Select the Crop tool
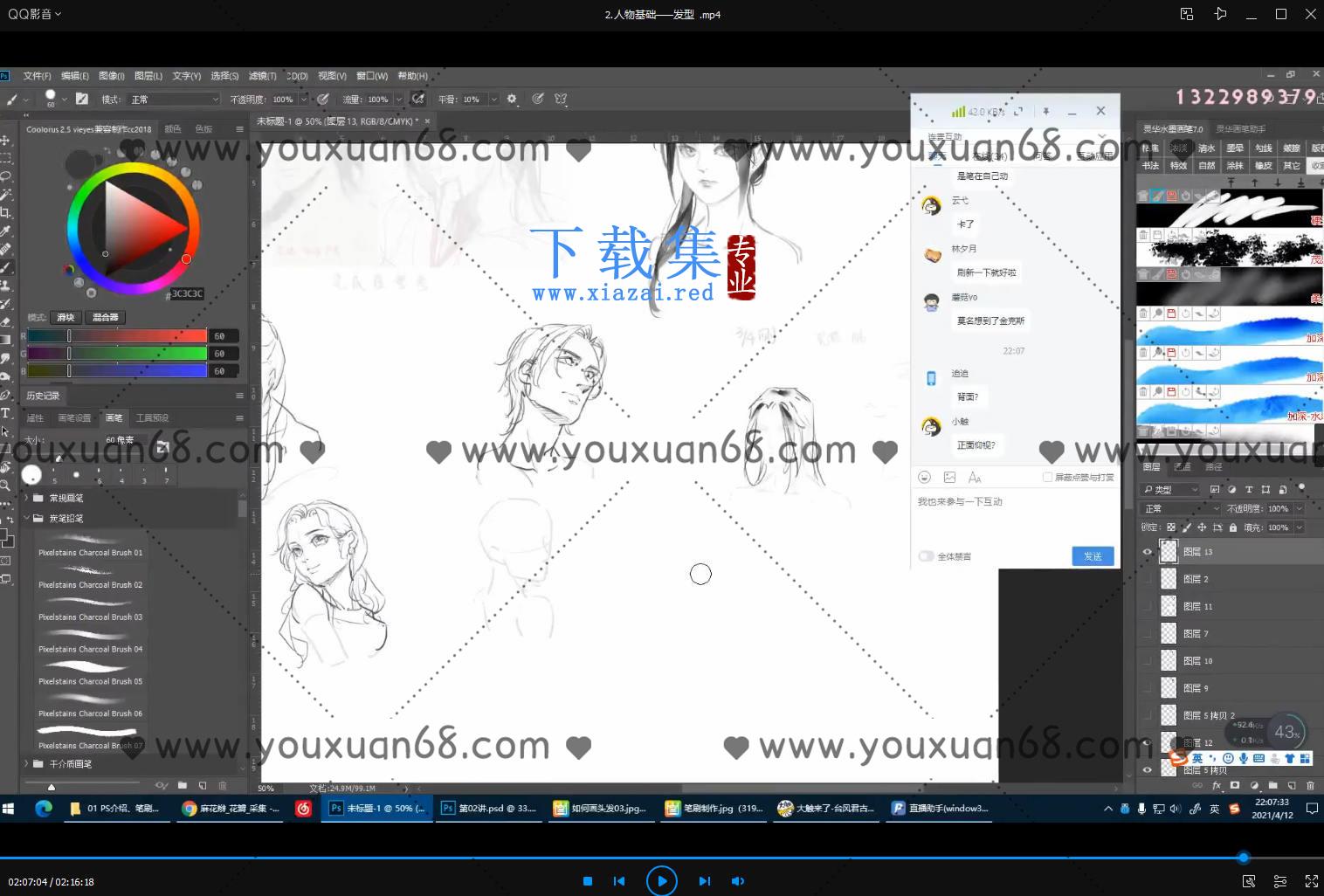The image size is (1324, 896). (x=5, y=212)
